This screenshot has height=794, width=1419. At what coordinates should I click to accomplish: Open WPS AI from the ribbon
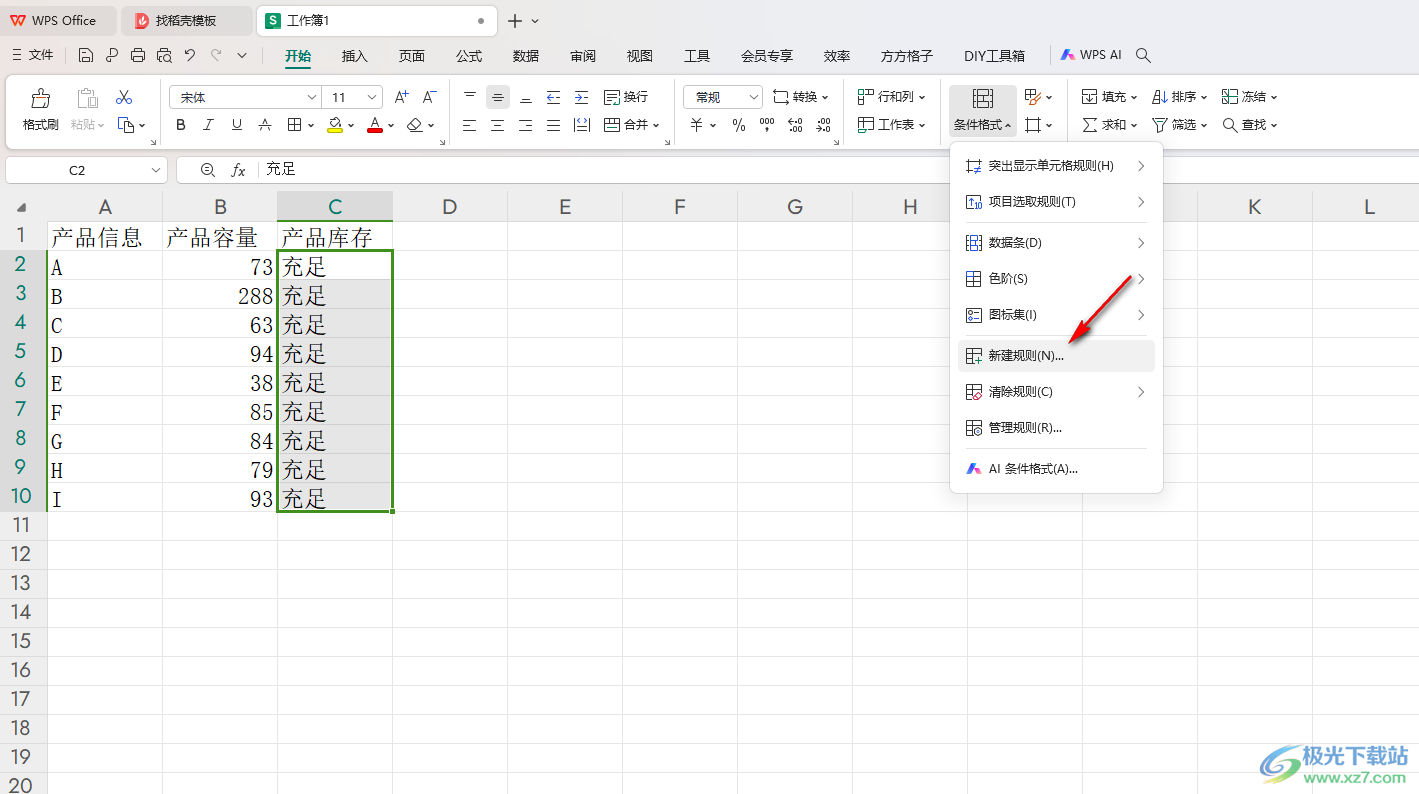[x=1091, y=56]
